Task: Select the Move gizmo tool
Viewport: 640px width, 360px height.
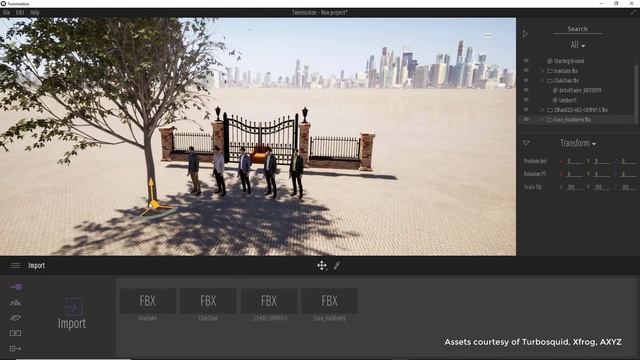Action: [322, 266]
